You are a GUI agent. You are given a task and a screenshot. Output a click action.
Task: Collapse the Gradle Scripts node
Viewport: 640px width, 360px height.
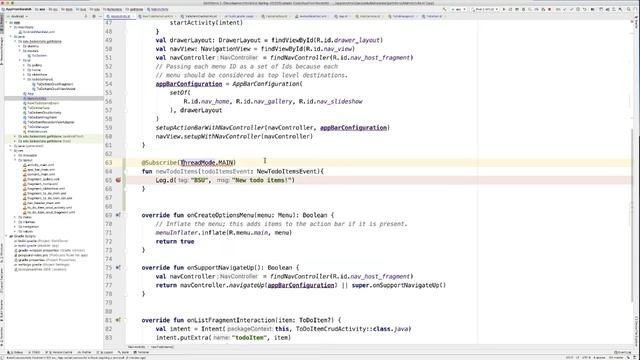click(7, 236)
